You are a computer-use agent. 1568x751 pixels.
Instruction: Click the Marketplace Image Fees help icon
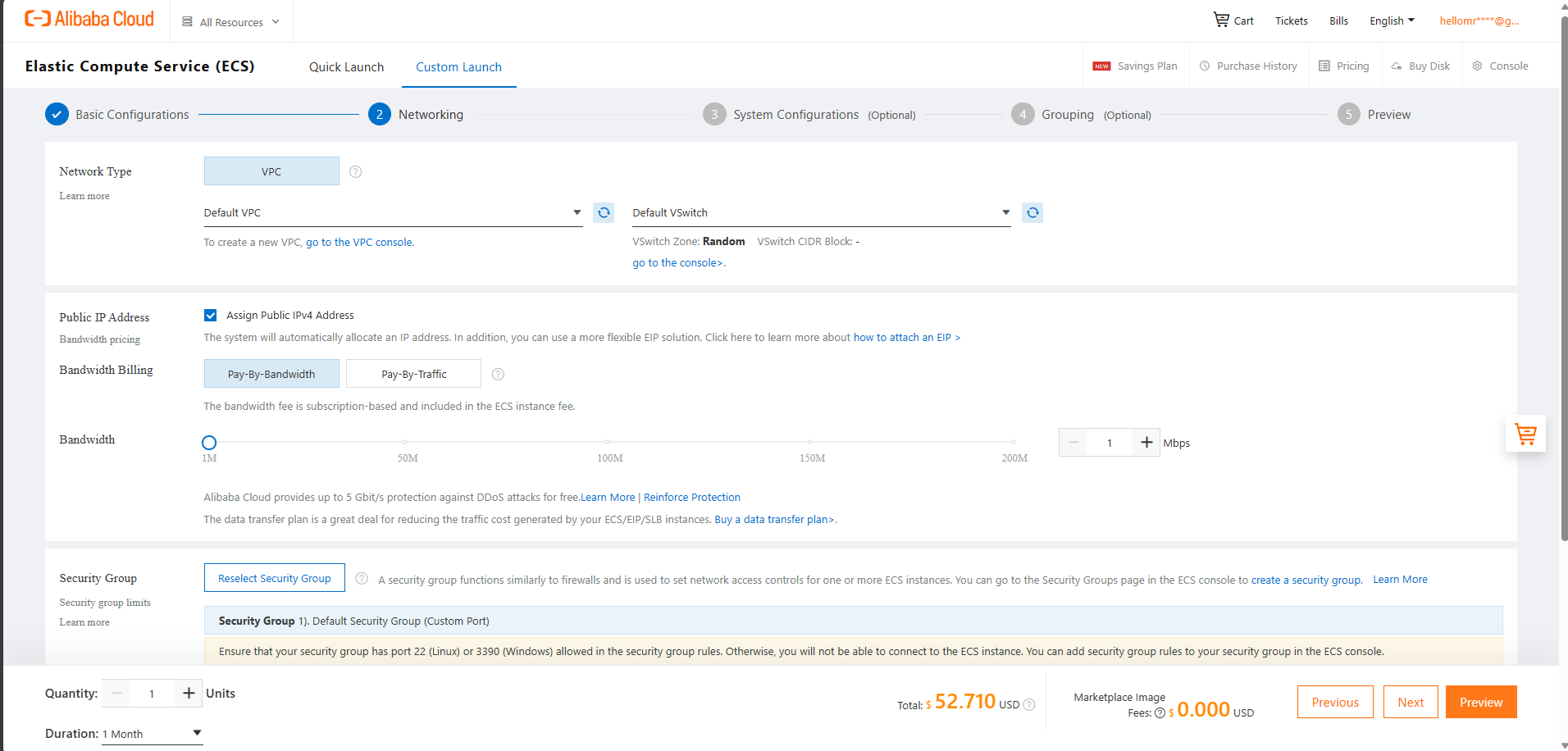(1160, 712)
